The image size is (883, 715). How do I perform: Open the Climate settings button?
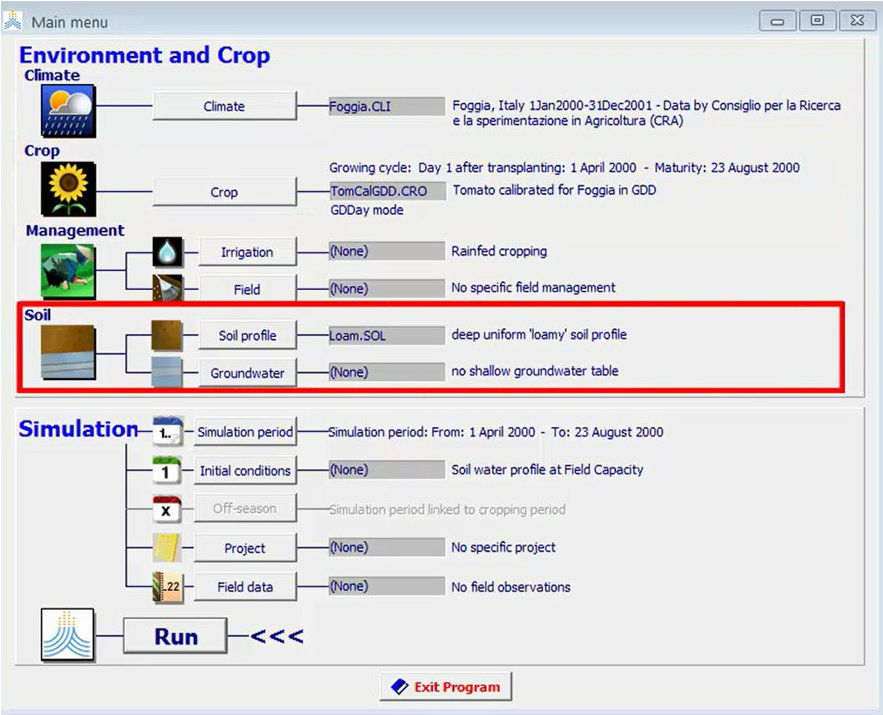click(224, 106)
